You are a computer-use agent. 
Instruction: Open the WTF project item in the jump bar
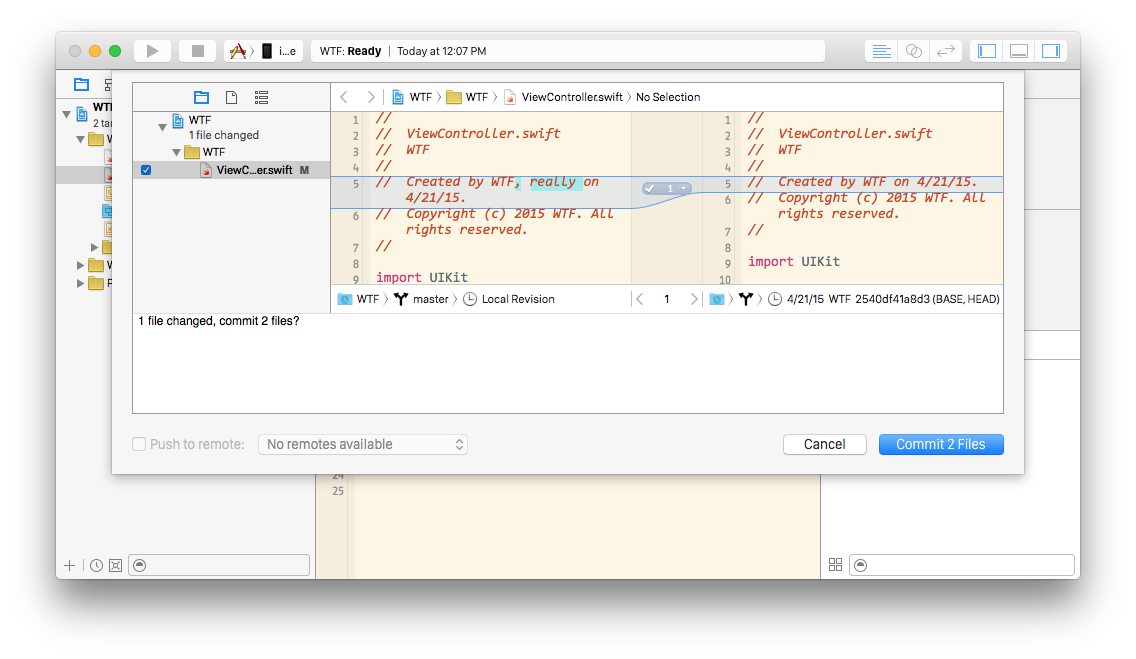pyautogui.click(x=412, y=97)
